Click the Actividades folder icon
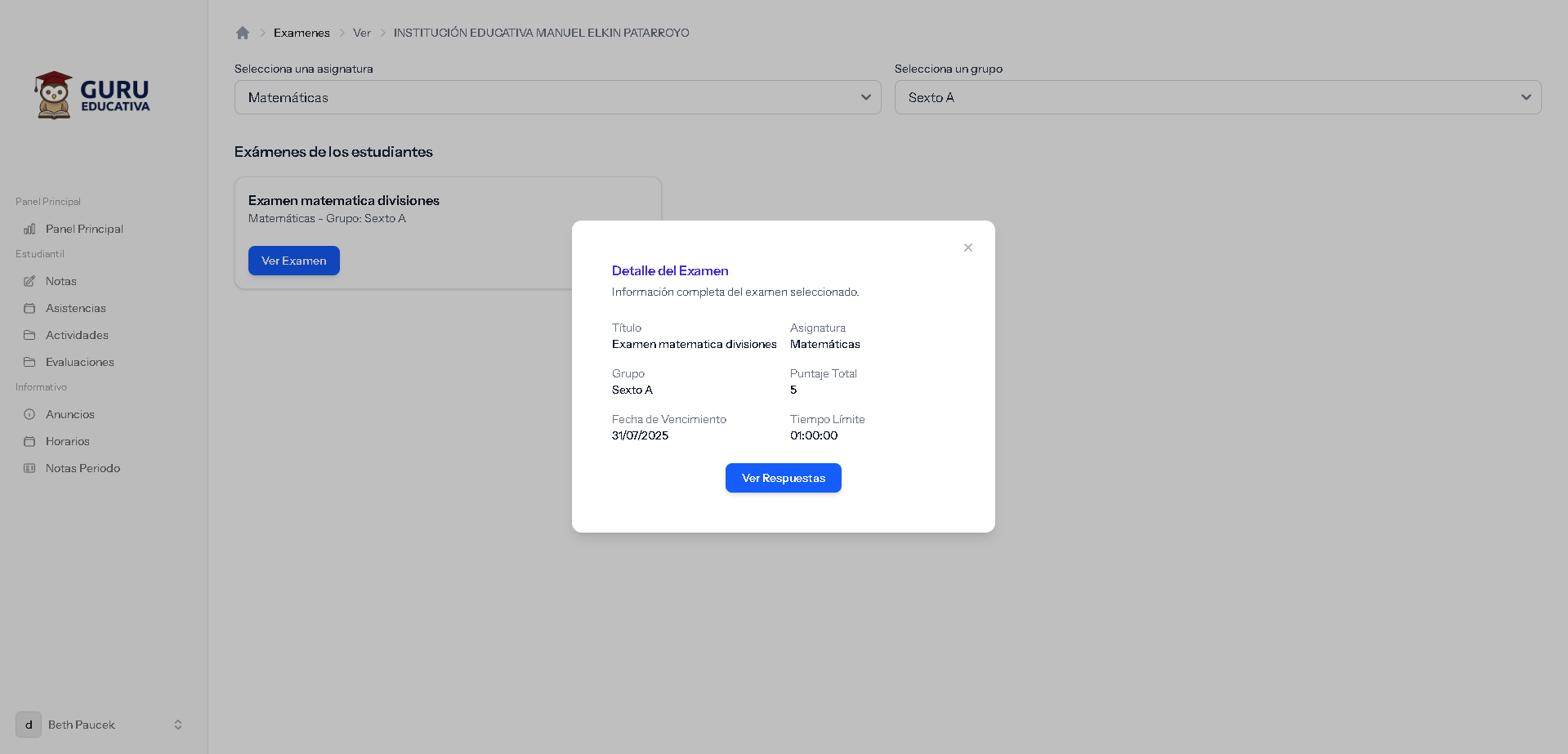Viewport: 1568px width, 754px height. point(29,335)
